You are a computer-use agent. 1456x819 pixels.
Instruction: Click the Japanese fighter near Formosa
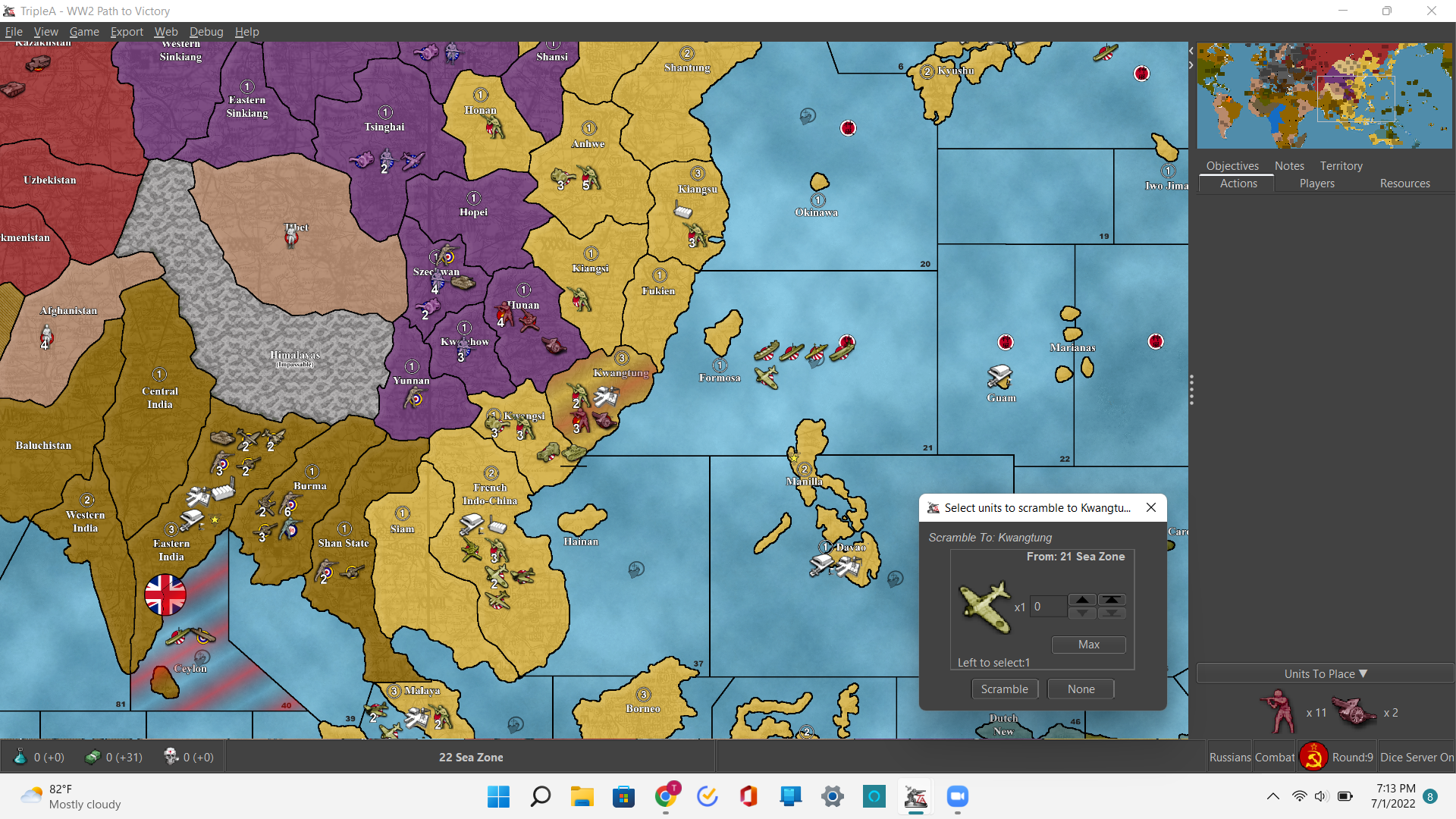(x=767, y=376)
